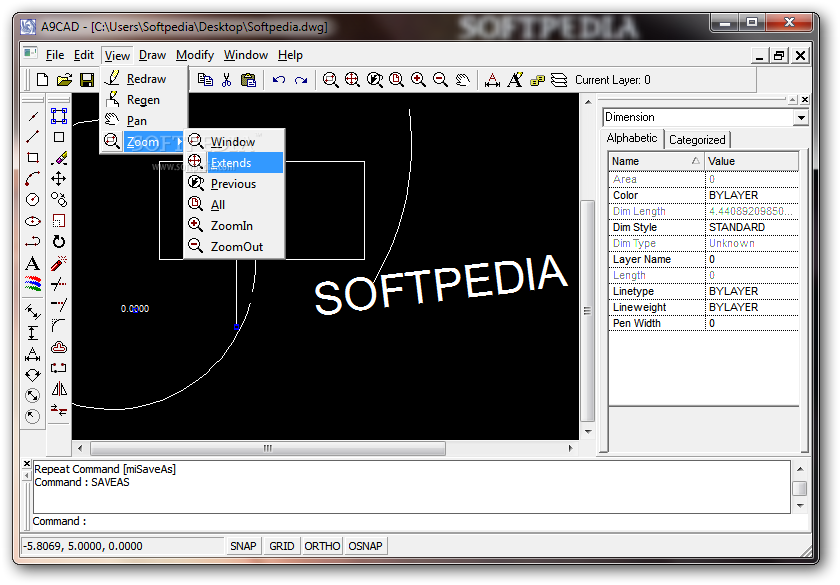Open the text style toolbar icon
This screenshot has height=585, width=840.
(x=515, y=80)
